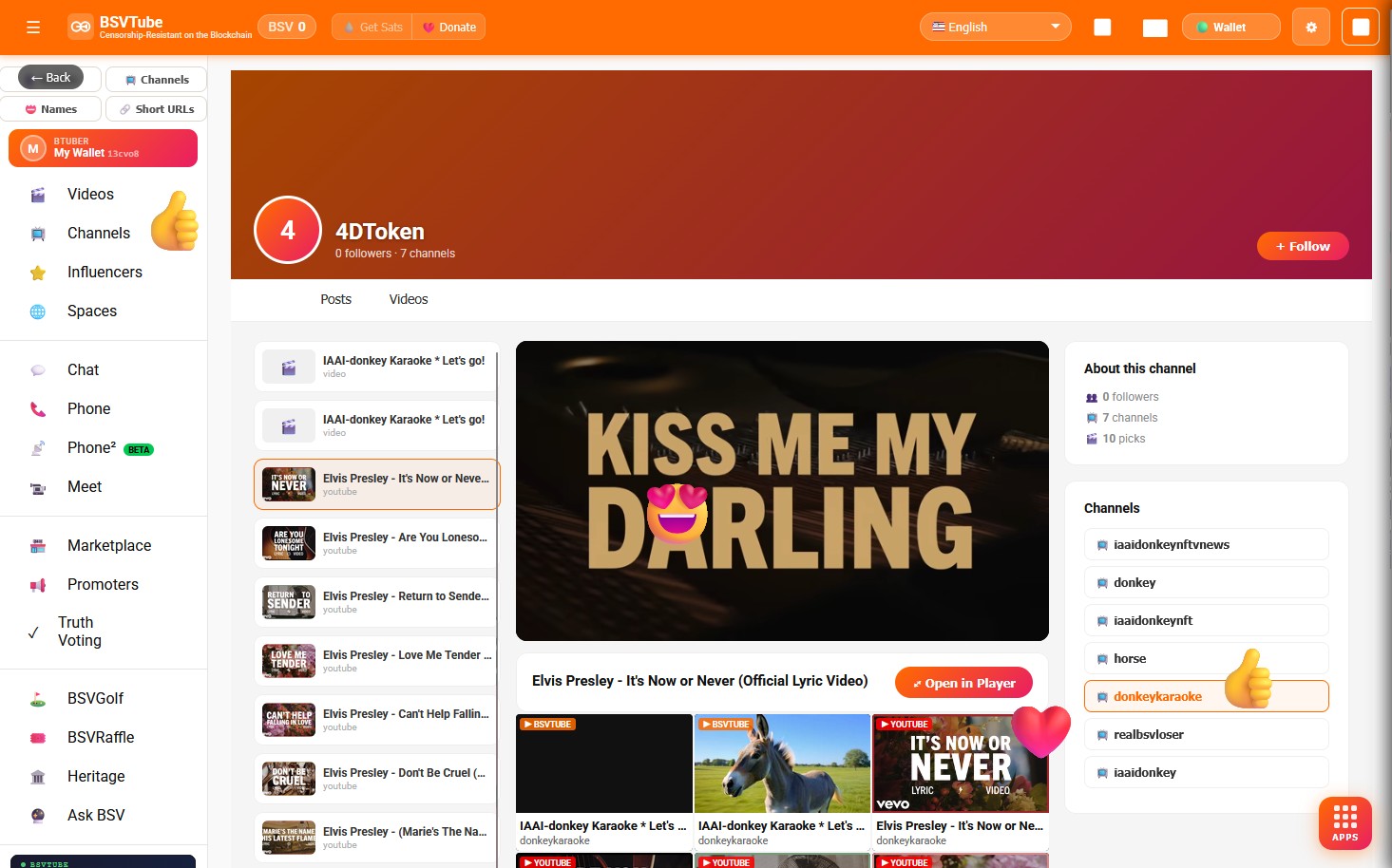
Task: Select Can't Help Falling playlist item
Action: (376, 720)
